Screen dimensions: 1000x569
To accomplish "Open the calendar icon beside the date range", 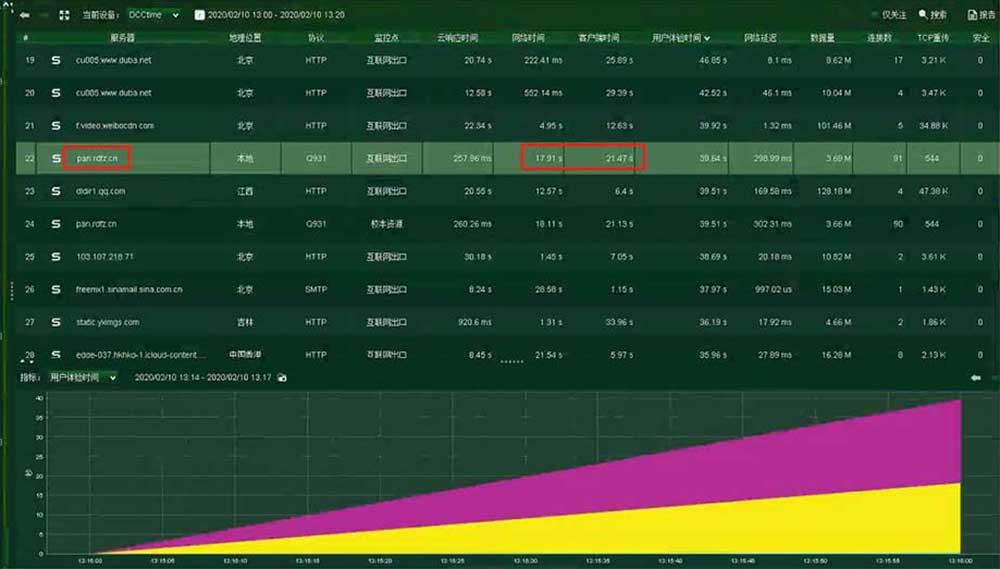I will [x=200, y=15].
